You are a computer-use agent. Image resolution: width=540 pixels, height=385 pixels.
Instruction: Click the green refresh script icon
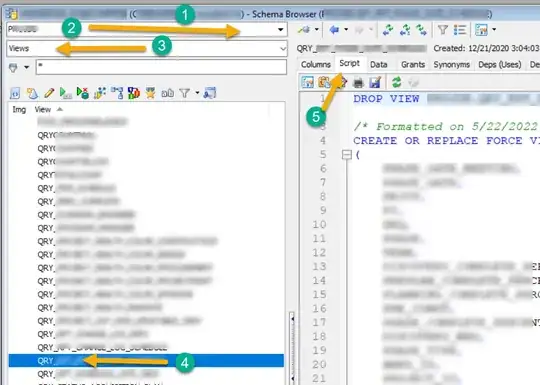coord(397,82)
